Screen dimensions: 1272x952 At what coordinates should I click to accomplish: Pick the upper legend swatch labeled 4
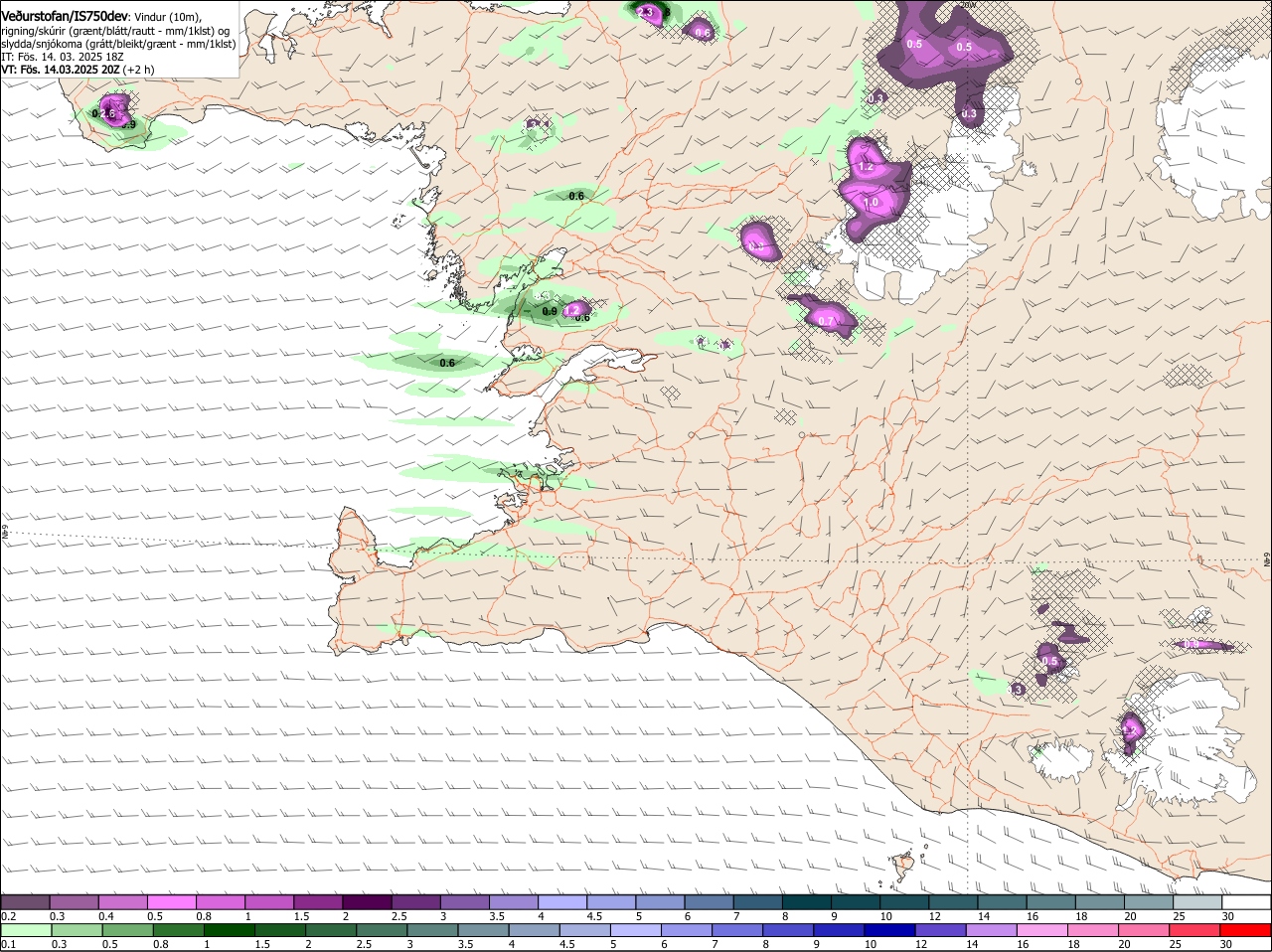click(x=562, y=901)
